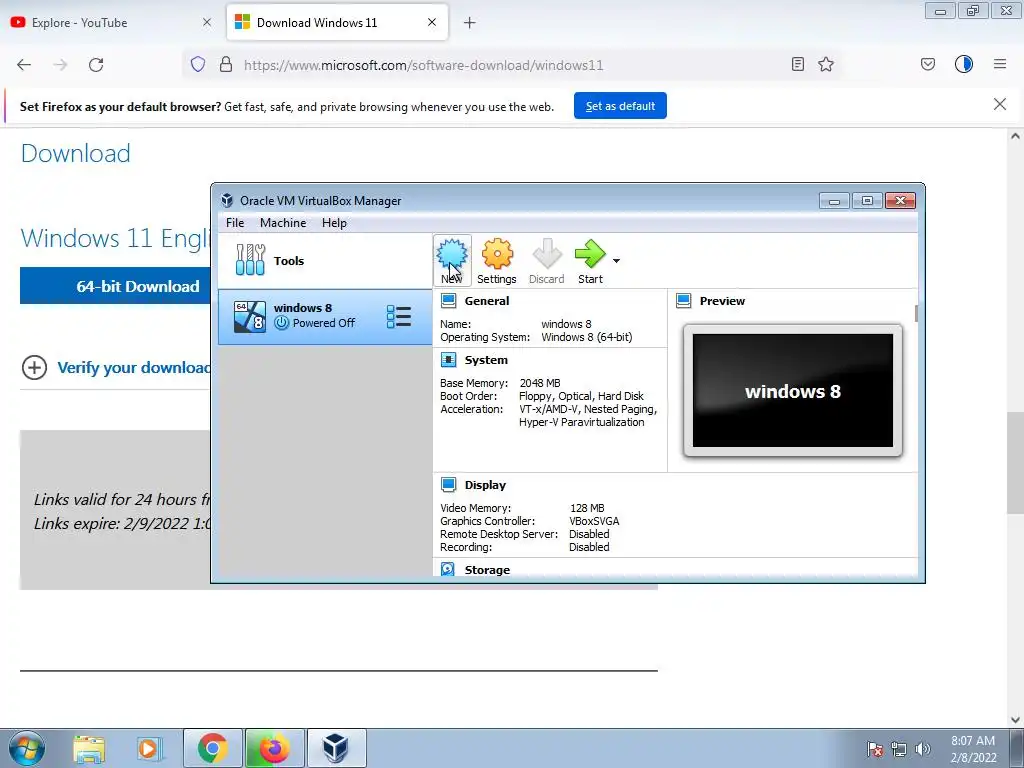Open the VirtualBox Help menu
Screen dimensions: 1024x768
coord(334,223)
